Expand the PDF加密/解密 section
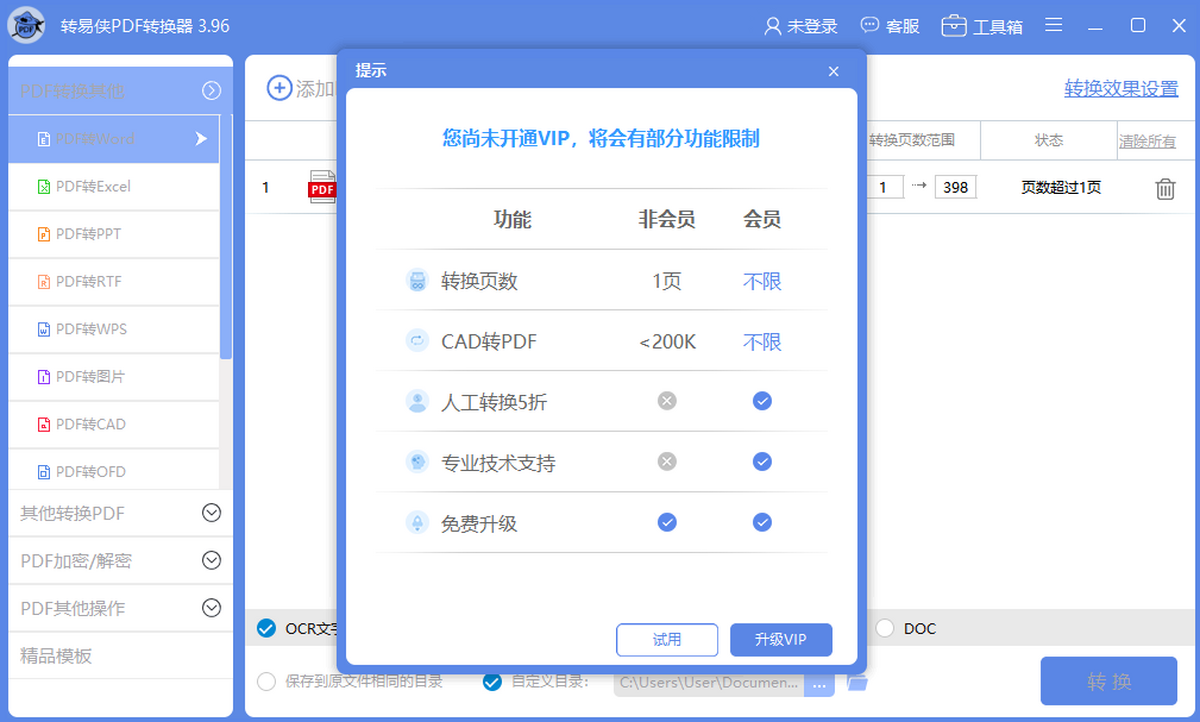Screen dimensions: 1200x722 [120, 560]
